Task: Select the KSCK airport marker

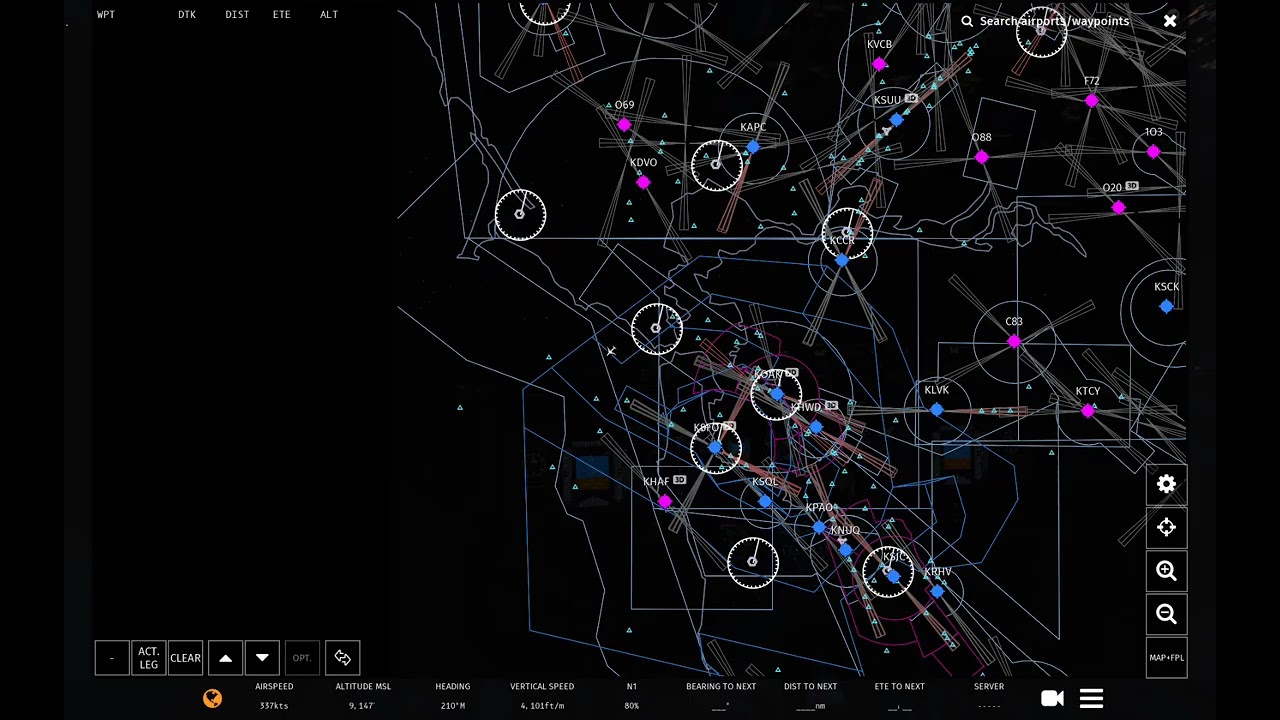Action: 1166,306
